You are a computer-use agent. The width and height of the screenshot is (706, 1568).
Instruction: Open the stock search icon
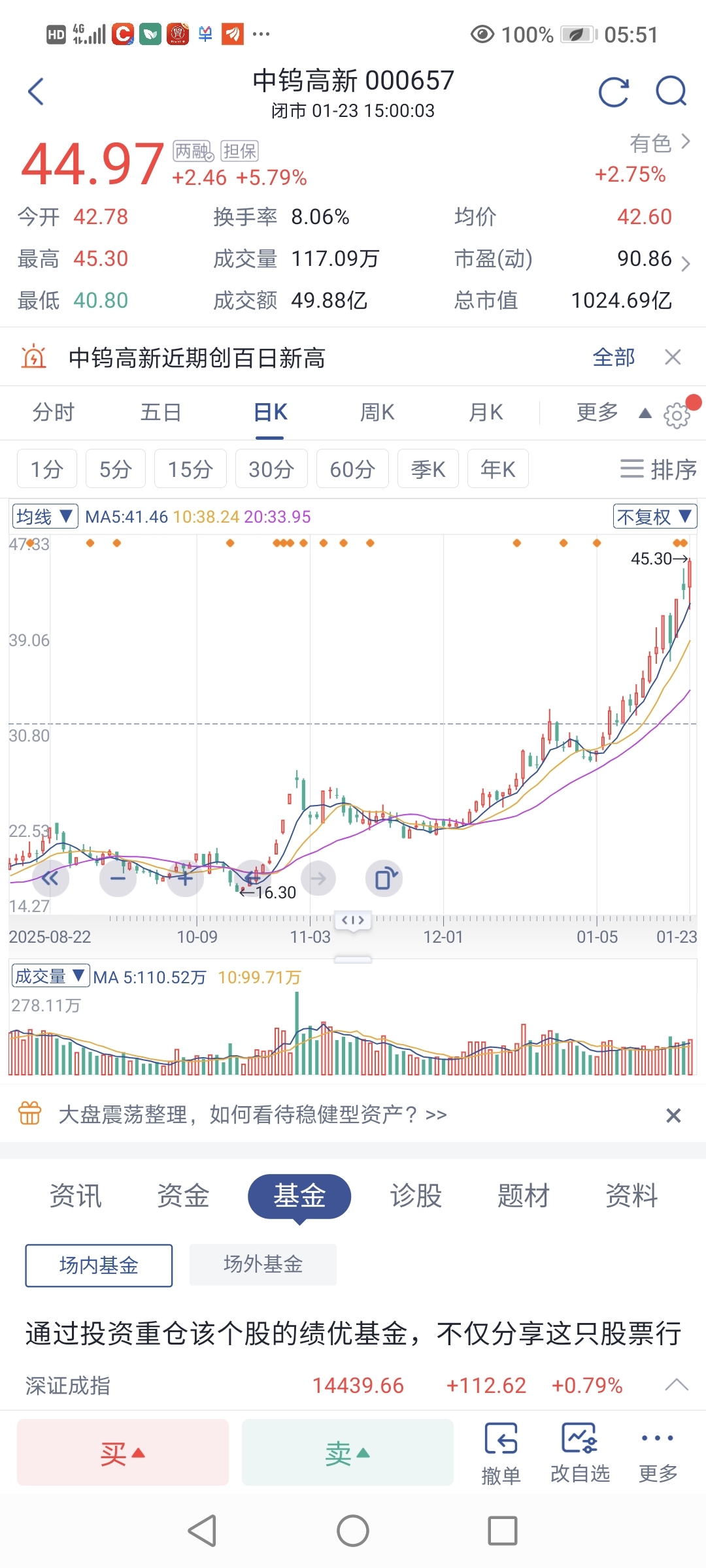tap(671, 91)
